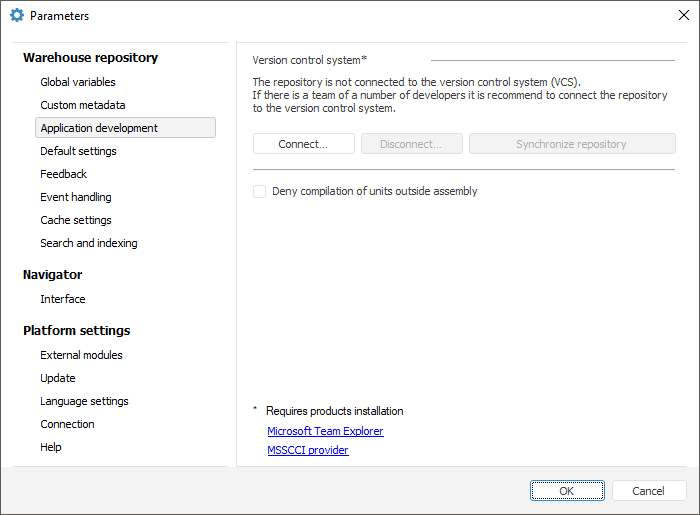
Task: Show Event handling options
Action: (x=76, y=197)
